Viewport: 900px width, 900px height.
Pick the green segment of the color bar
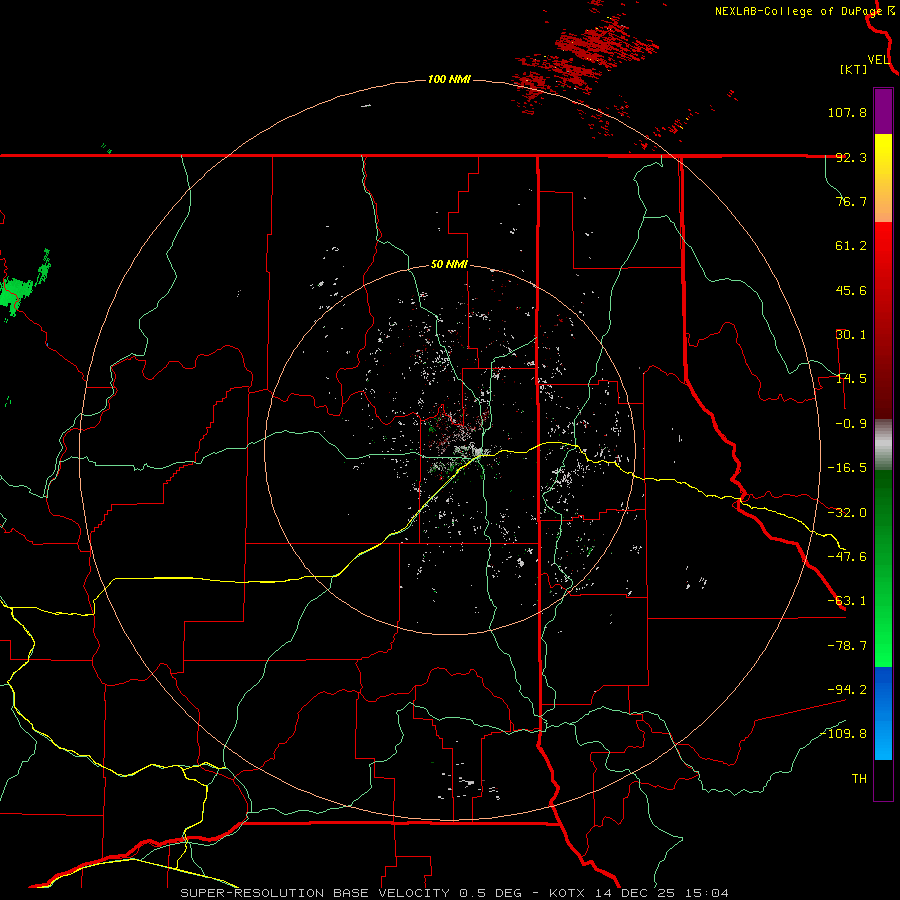pyautogui.click(x=883, y=568)
